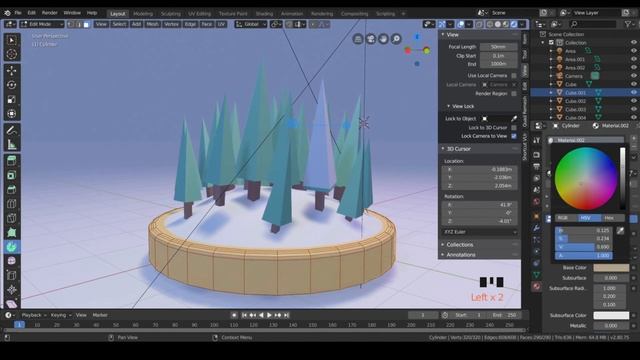640x360 pixels.
Task: Jump to the end frame button
Action: coord(287,315)
